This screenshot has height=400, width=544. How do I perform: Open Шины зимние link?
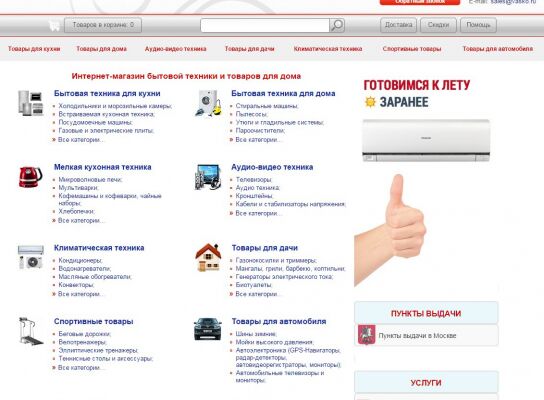(x=256, y=334)
